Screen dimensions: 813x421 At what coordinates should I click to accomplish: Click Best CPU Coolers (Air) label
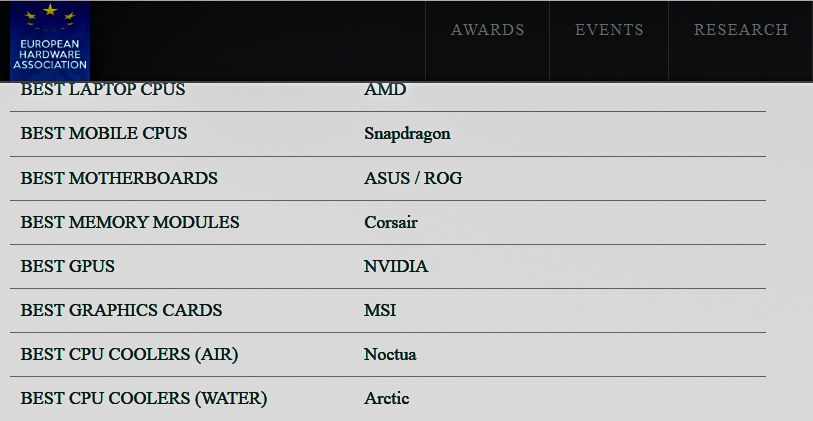(x=130, y=354)
